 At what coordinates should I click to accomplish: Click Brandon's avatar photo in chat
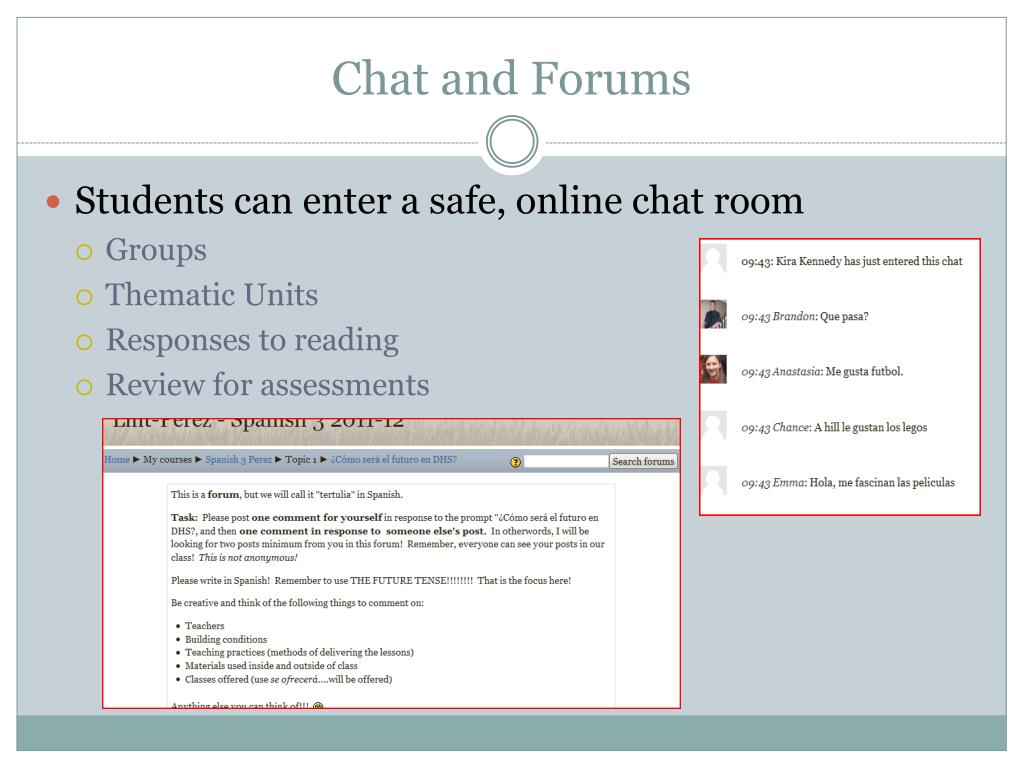click(x=714, y=314)
